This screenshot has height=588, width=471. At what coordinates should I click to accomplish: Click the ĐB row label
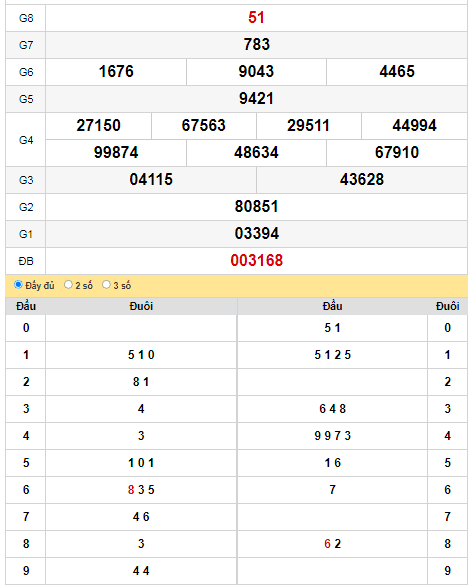coord(26,261)
